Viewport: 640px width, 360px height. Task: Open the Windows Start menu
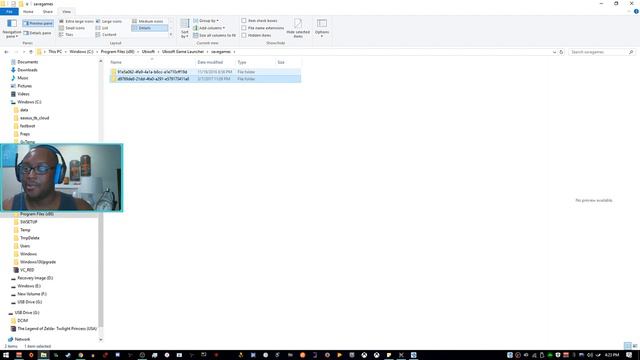(x=6, y=355)
